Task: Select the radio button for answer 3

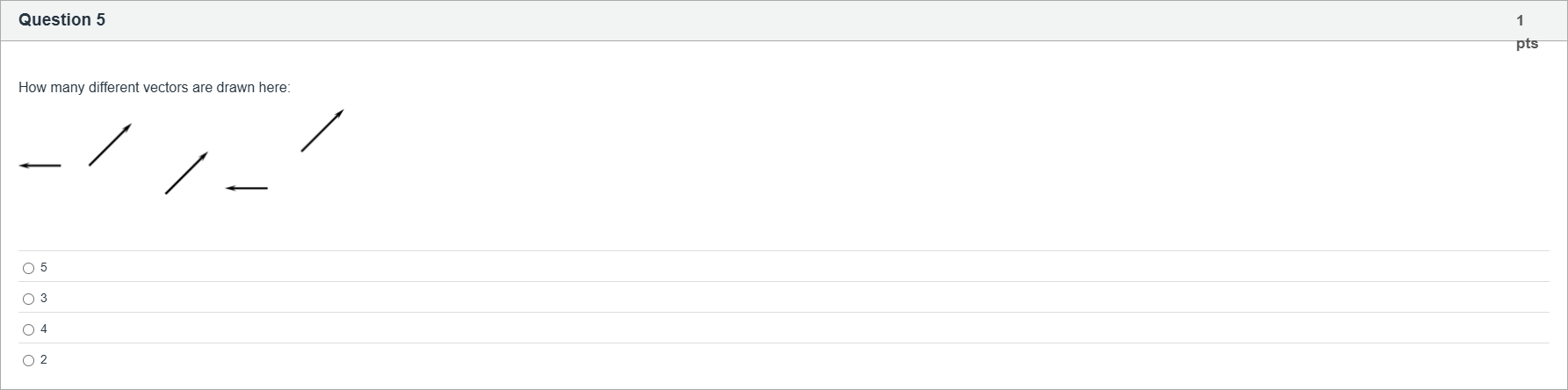Action: pos(28,300)
